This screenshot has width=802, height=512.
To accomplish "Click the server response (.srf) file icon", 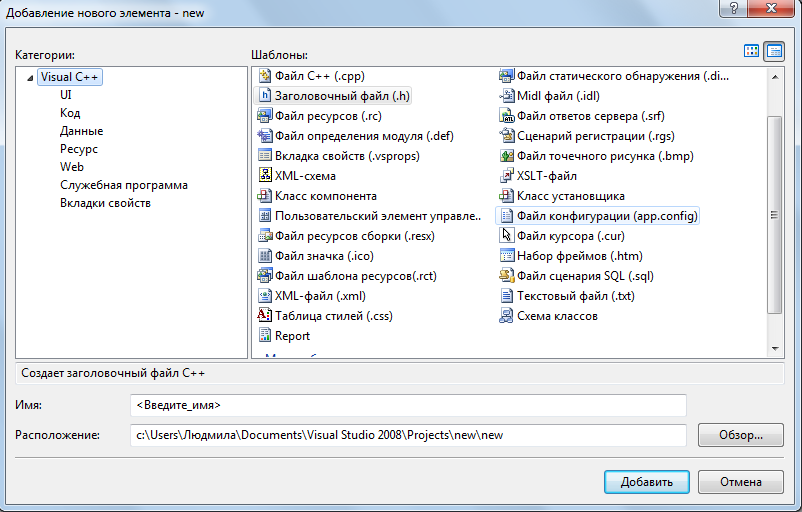I will pos(506,116).
